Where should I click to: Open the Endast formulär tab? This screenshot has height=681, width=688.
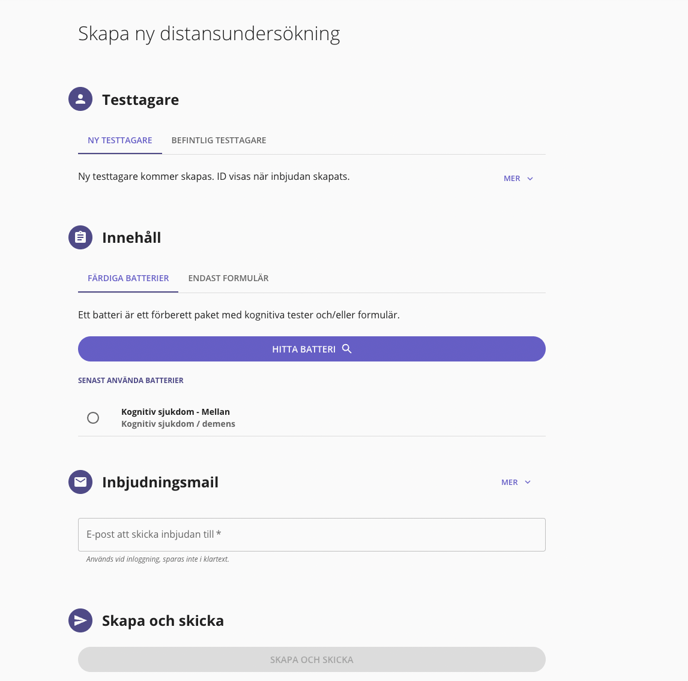coord(228,278)
